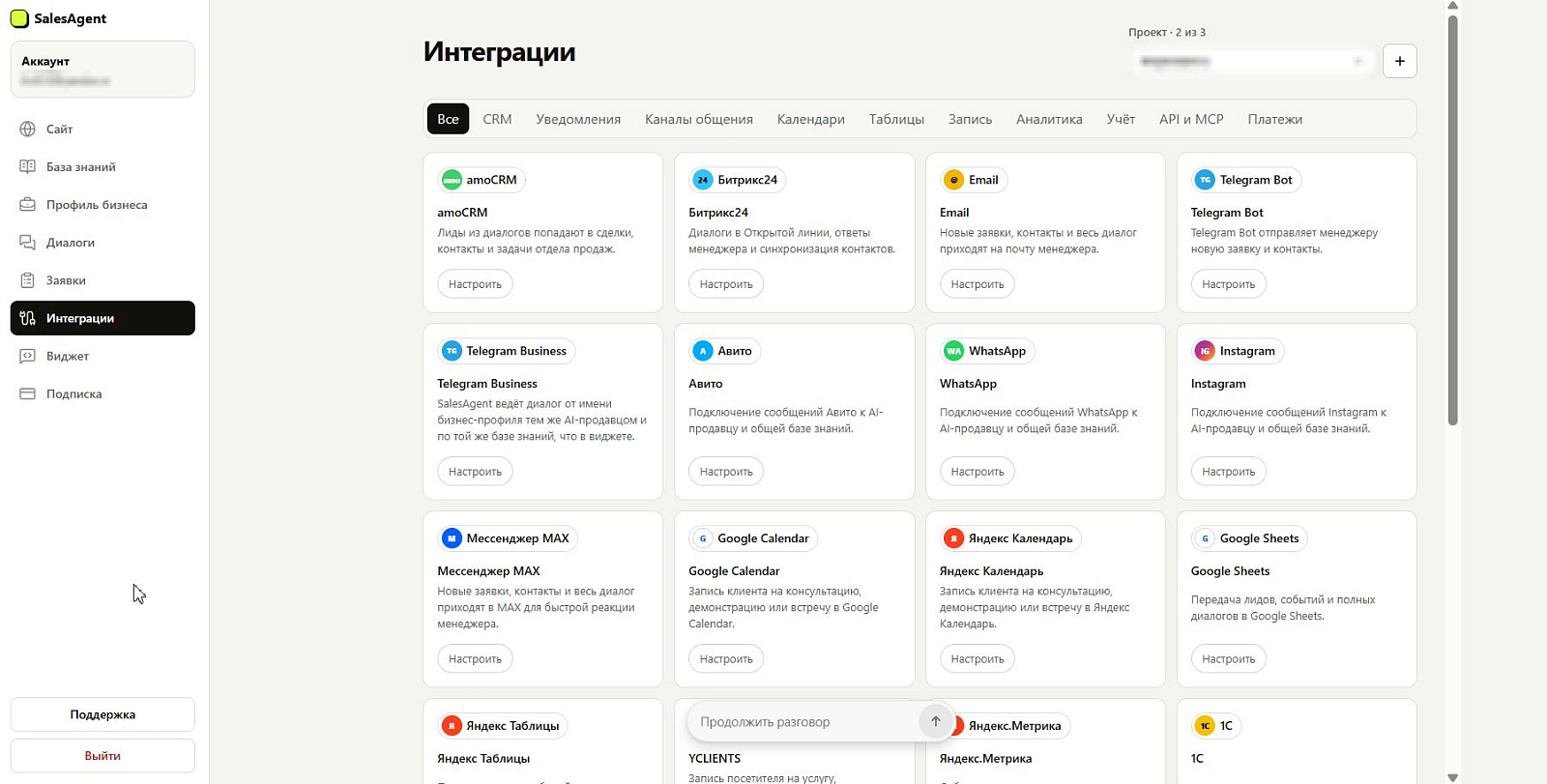Click the Email orange logo badge
Viewport: 1547px width, 784px height.
point(954,180)
